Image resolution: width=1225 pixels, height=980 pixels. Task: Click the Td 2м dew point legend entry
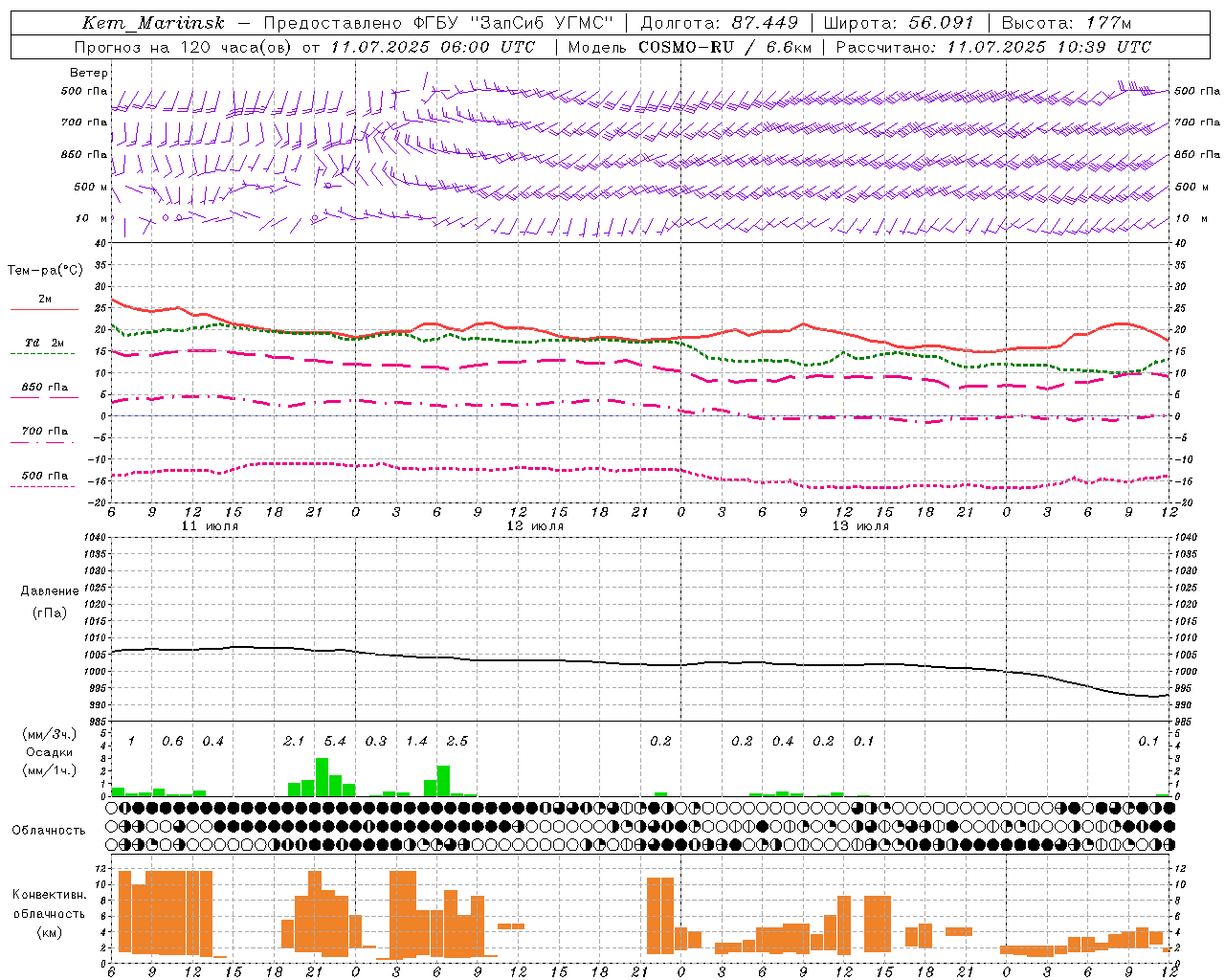coord(45,343)
